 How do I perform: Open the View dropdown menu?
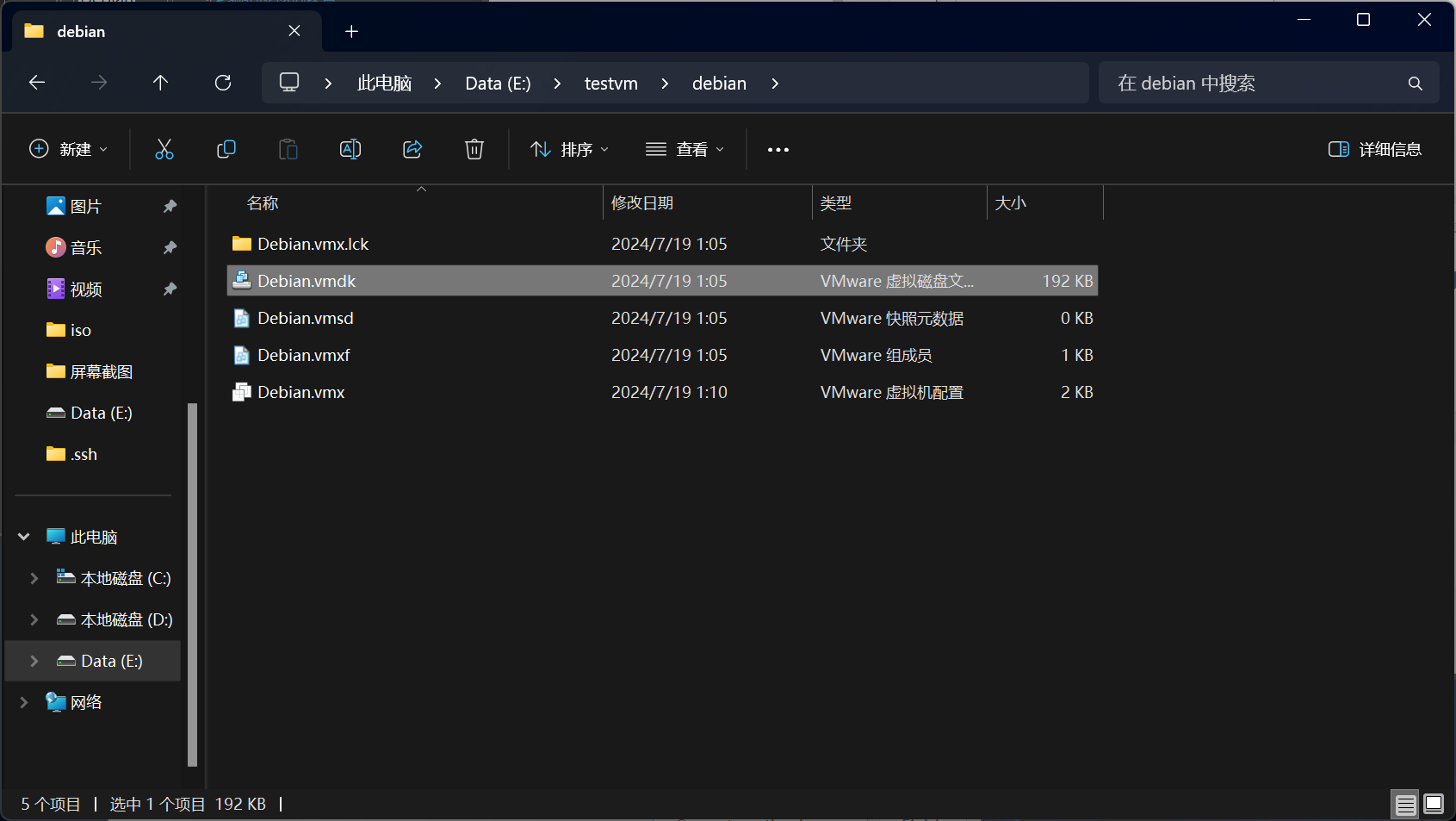[685, 149]
